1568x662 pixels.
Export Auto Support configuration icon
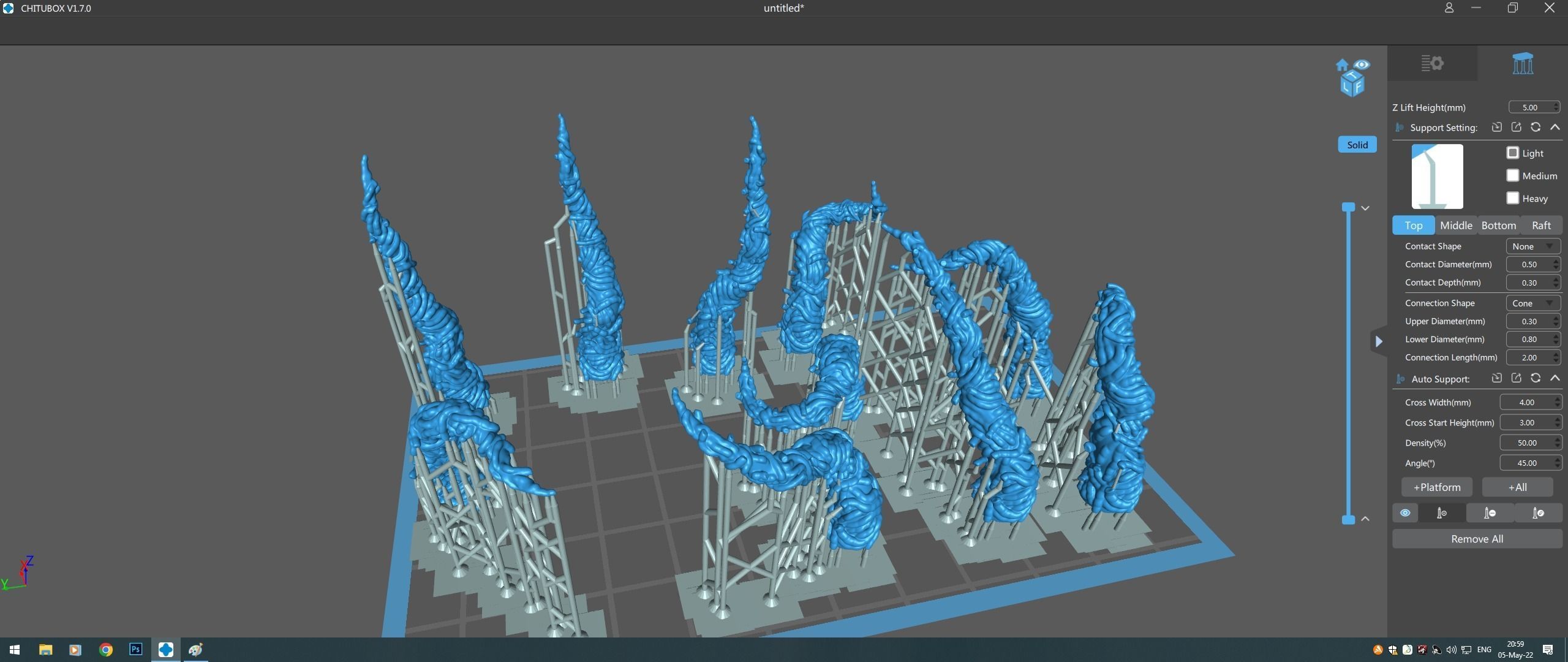tap(1516, 378)
